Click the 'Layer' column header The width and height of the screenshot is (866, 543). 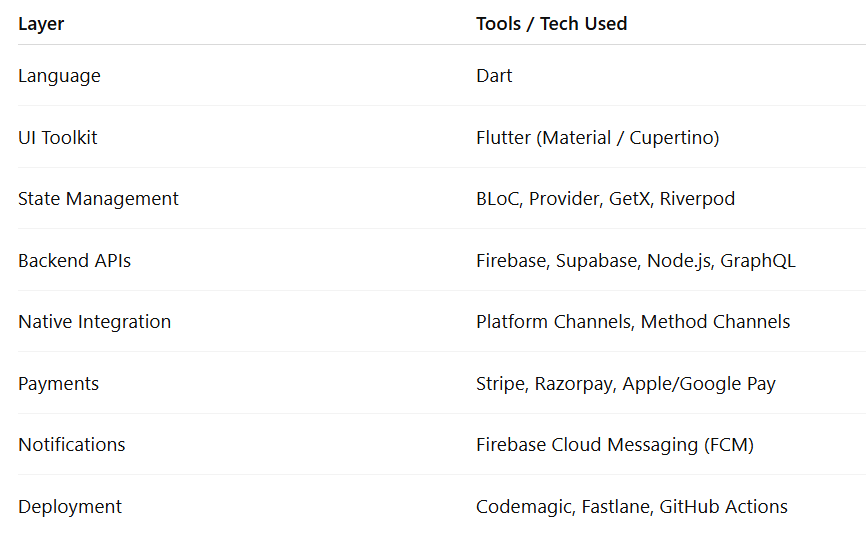pos(41,23)
